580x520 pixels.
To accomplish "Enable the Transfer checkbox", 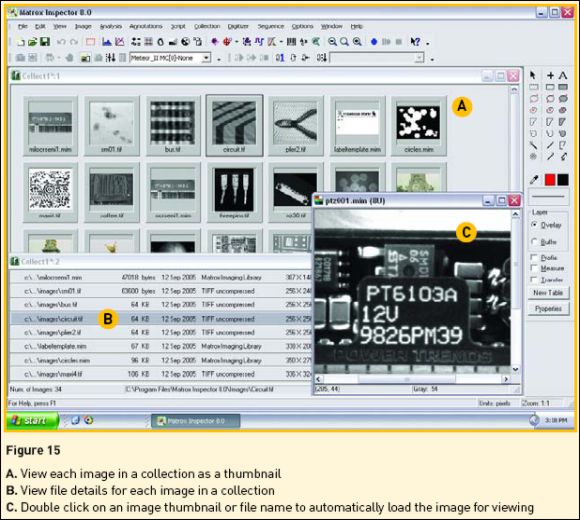I will (x=534, y=280).
